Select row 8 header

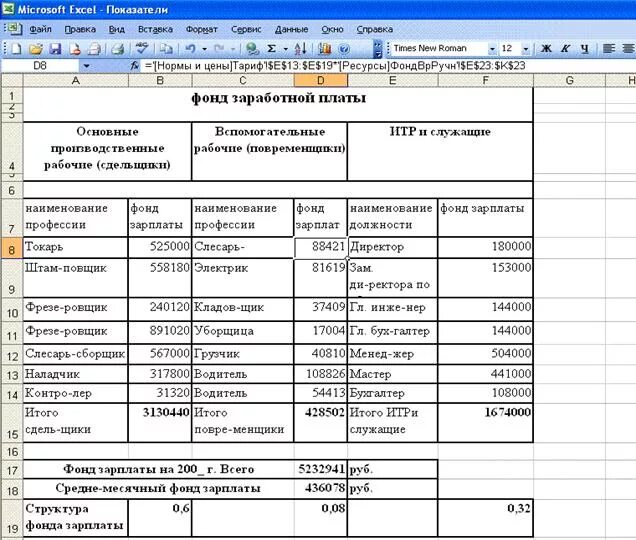(12, 248)
